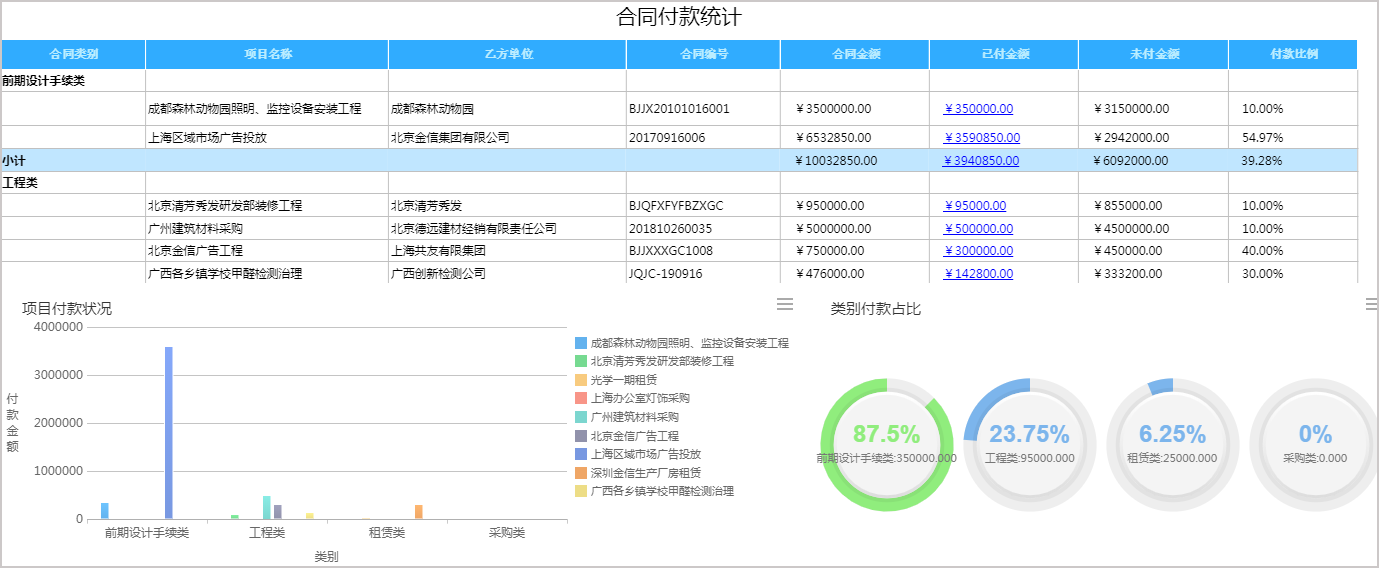Viewport: 1379px width, 568px height.
Task: Click the 工程类 group row in table
Action: click(679, 183)
